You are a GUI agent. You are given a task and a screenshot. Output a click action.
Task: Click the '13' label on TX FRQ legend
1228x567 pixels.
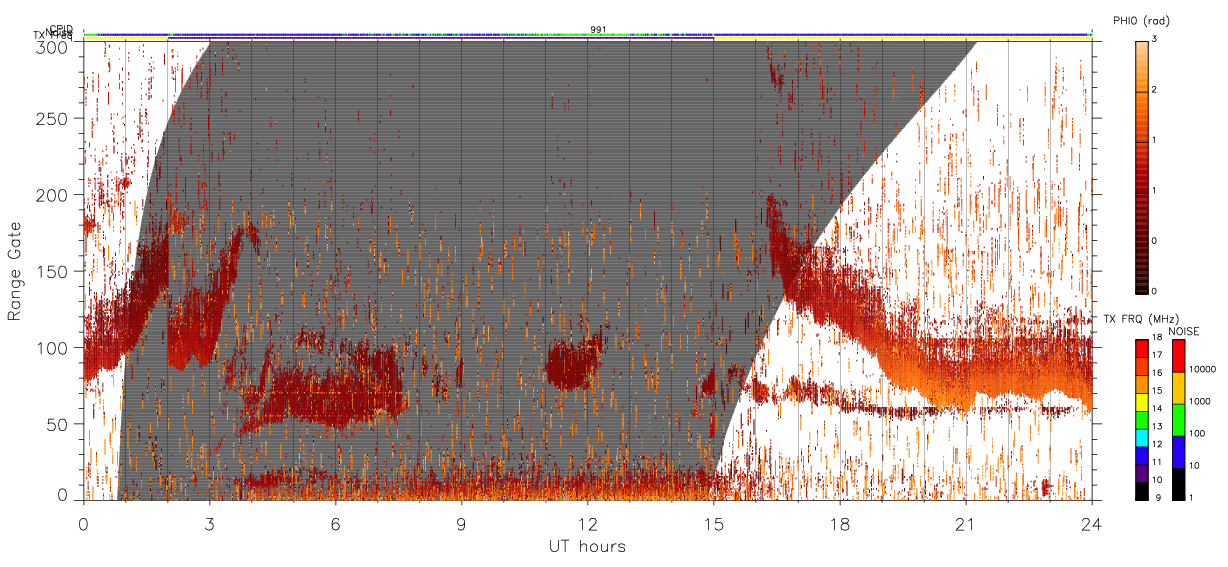1157,426
